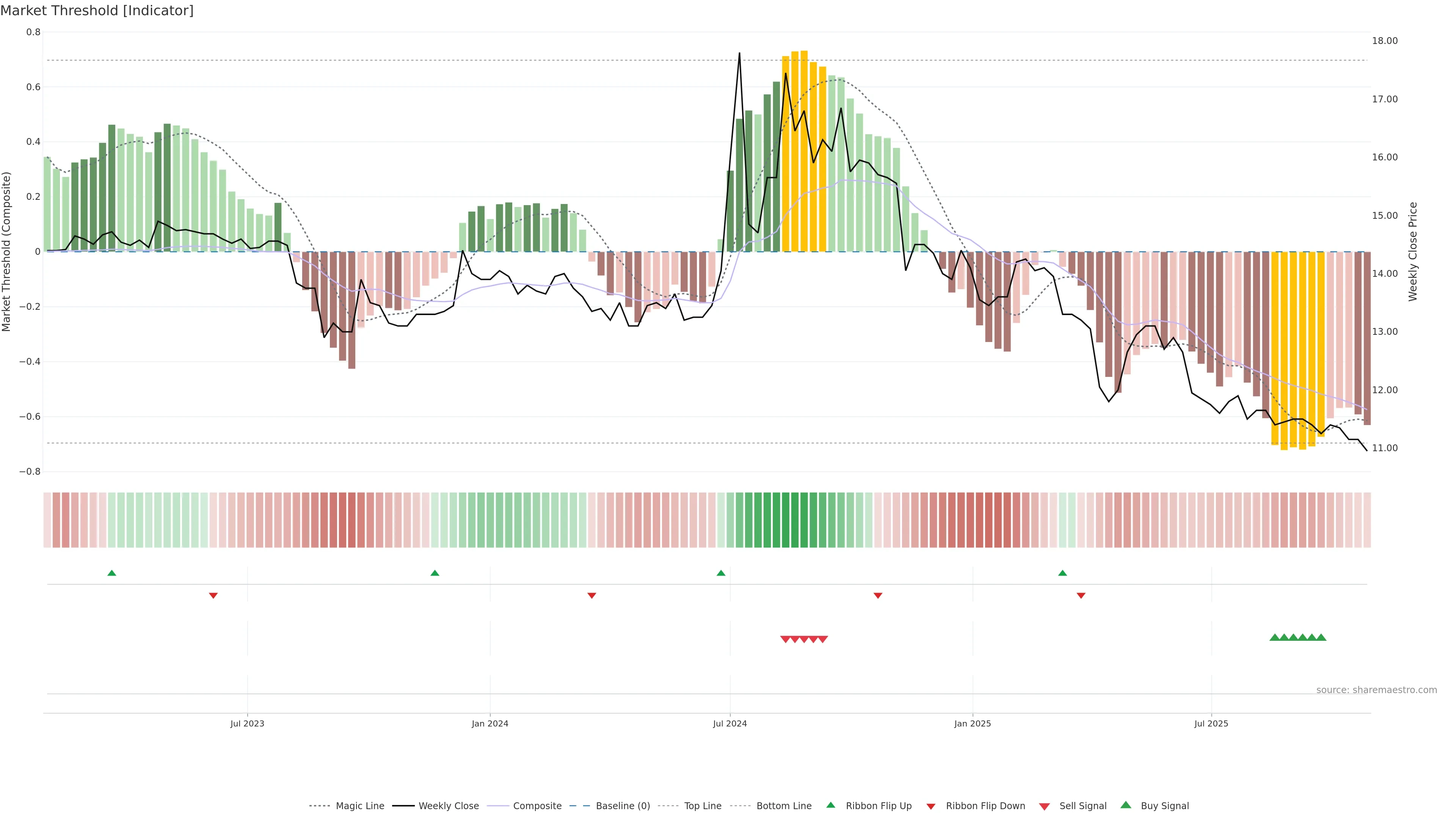Click the leftmost red Ribbon Flip Down marker

pyautogui.click(x=213, y=595)
